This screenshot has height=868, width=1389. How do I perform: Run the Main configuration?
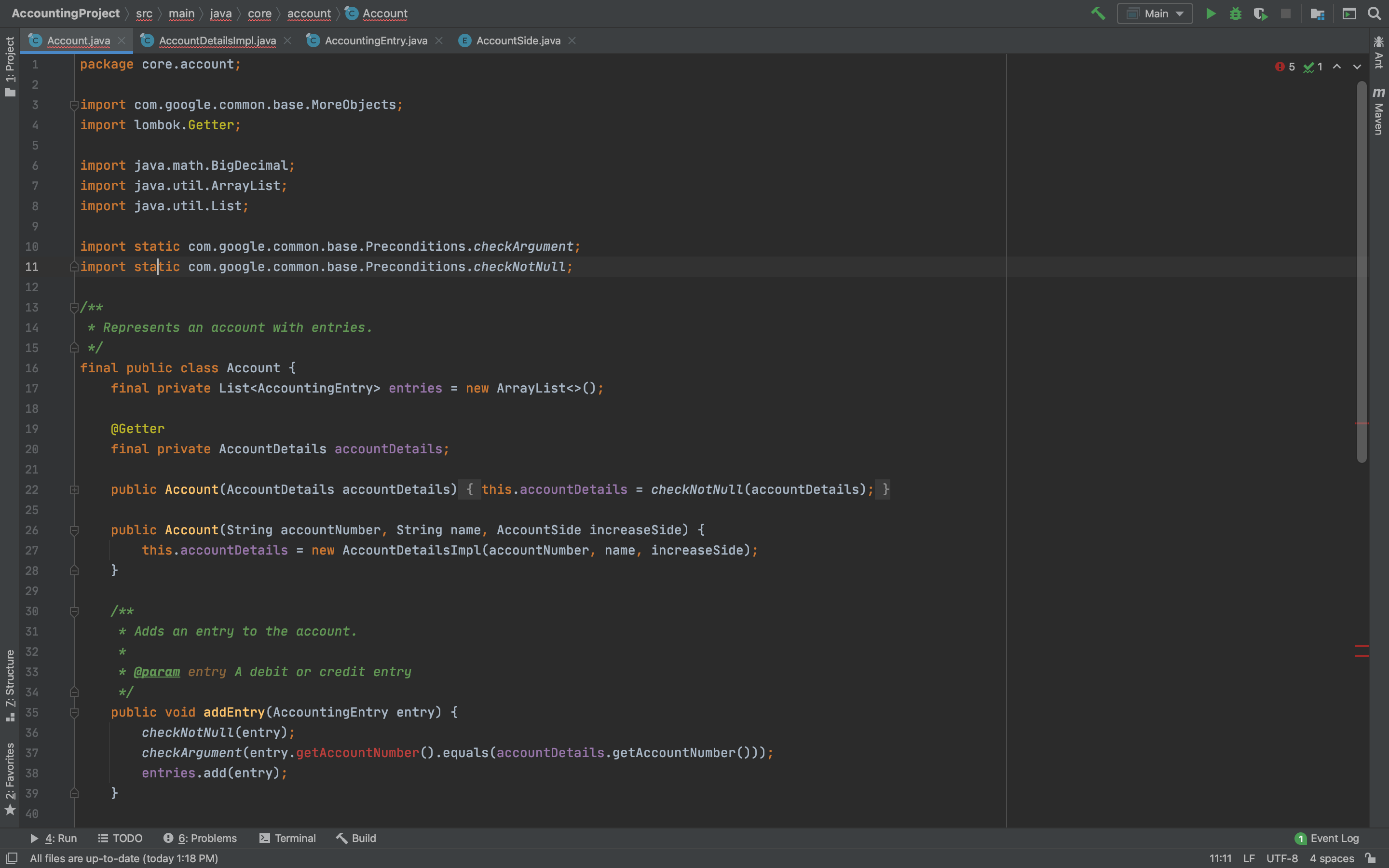(1211, 13)
